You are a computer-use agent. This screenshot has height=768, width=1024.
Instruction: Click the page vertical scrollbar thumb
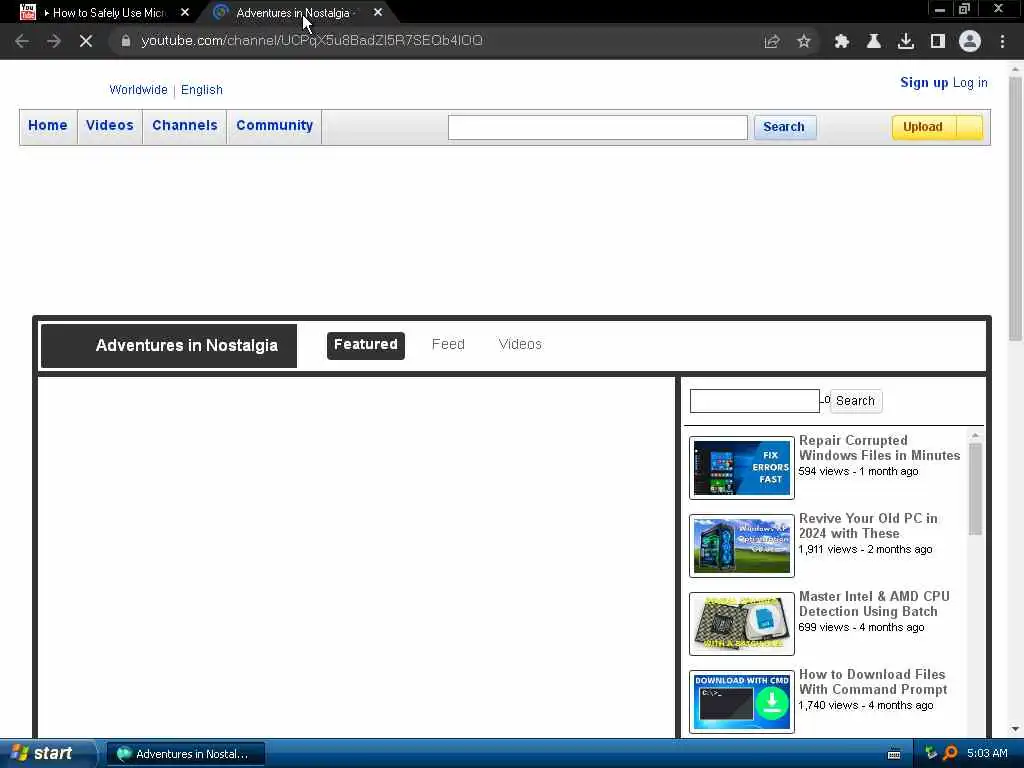click(x=1016, y=208)
